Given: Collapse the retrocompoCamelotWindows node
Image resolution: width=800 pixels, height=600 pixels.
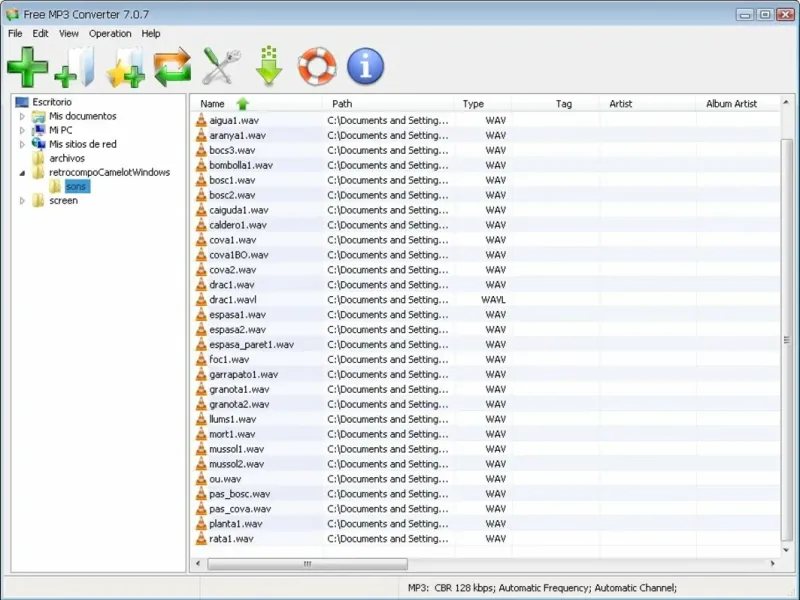Looking at the screenshot, I should [22, 173].
